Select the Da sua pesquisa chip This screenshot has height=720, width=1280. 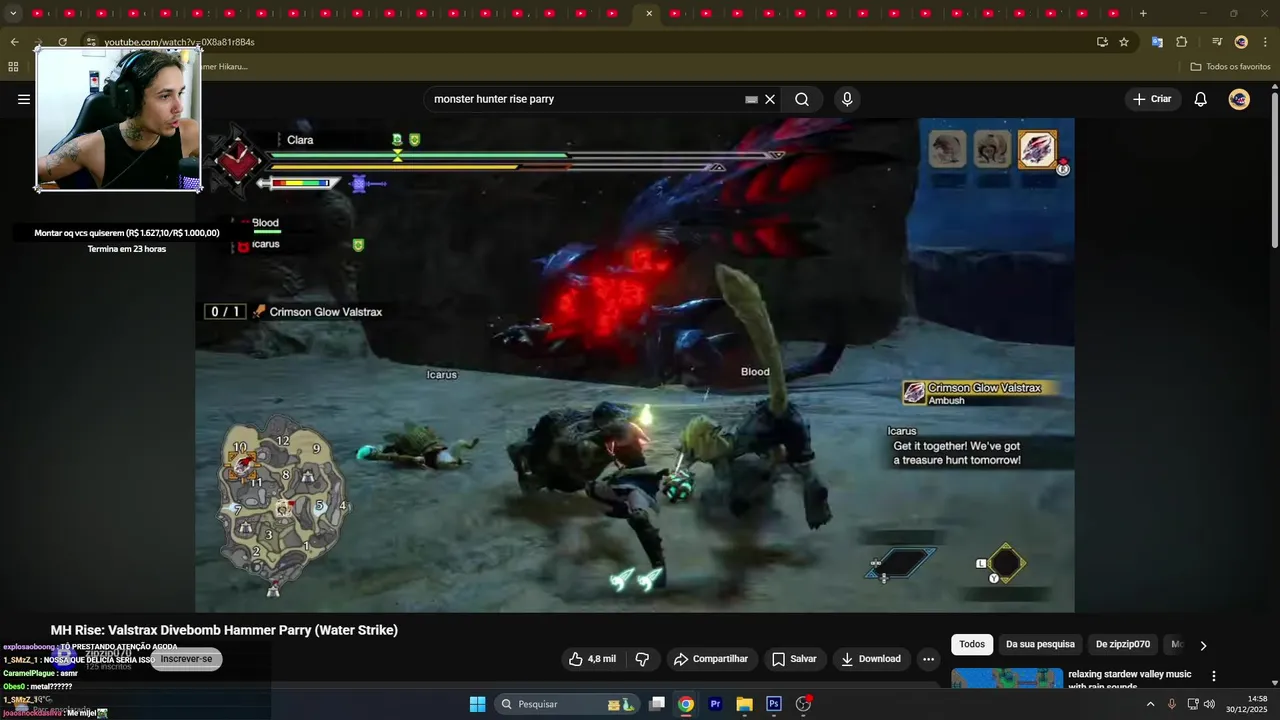pyautogui.click(x=1040, y=644)
